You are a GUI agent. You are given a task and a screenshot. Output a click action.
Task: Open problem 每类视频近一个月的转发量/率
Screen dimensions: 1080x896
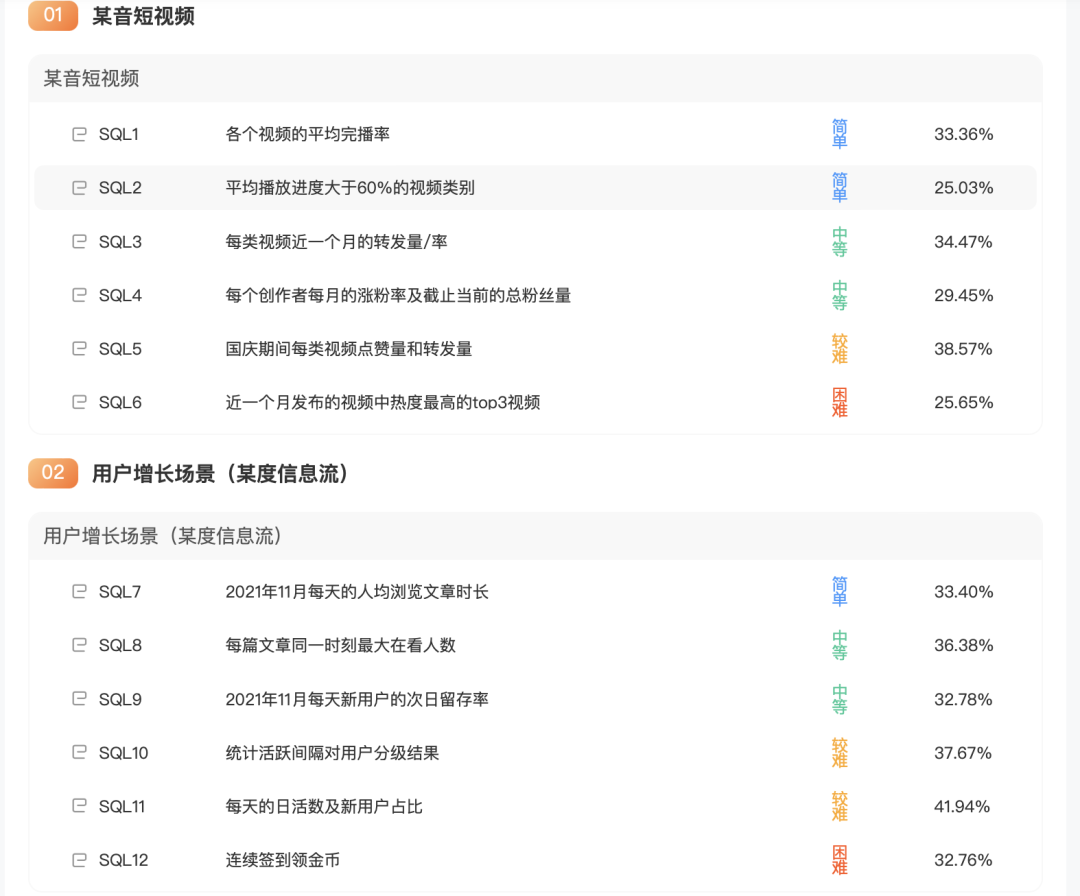pos(336,242)
